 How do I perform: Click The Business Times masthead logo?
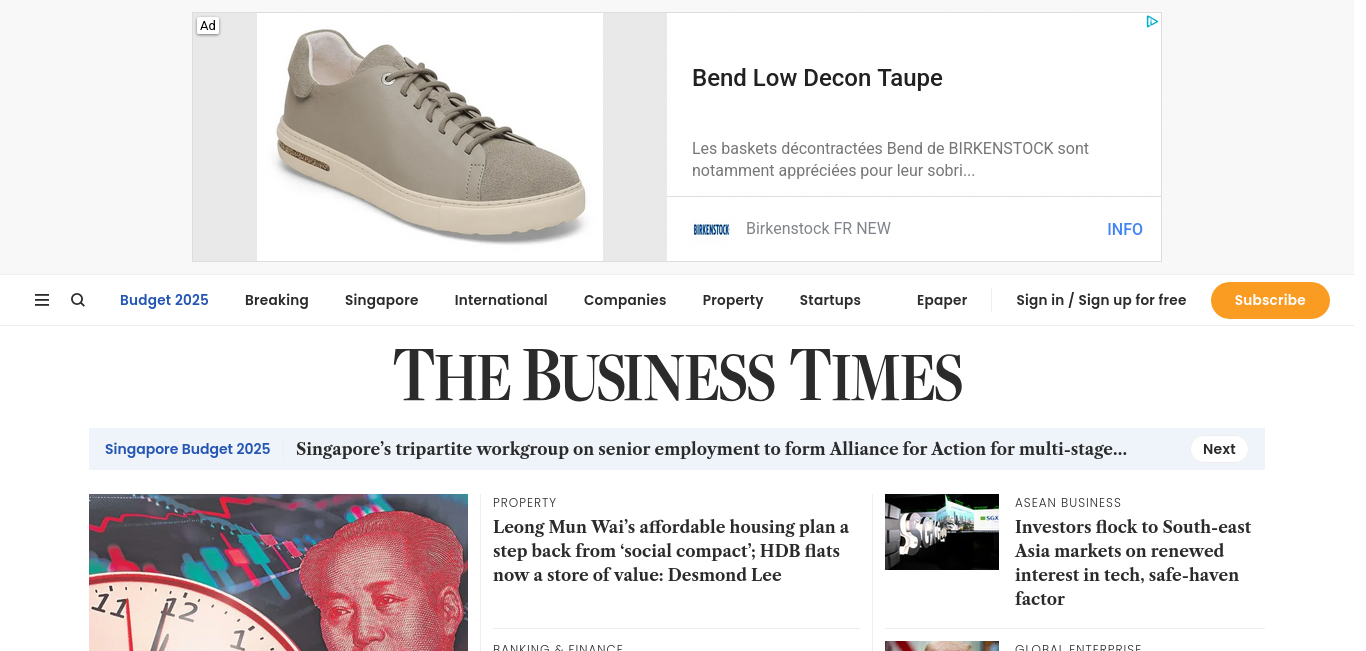click(x=677, y=375)
